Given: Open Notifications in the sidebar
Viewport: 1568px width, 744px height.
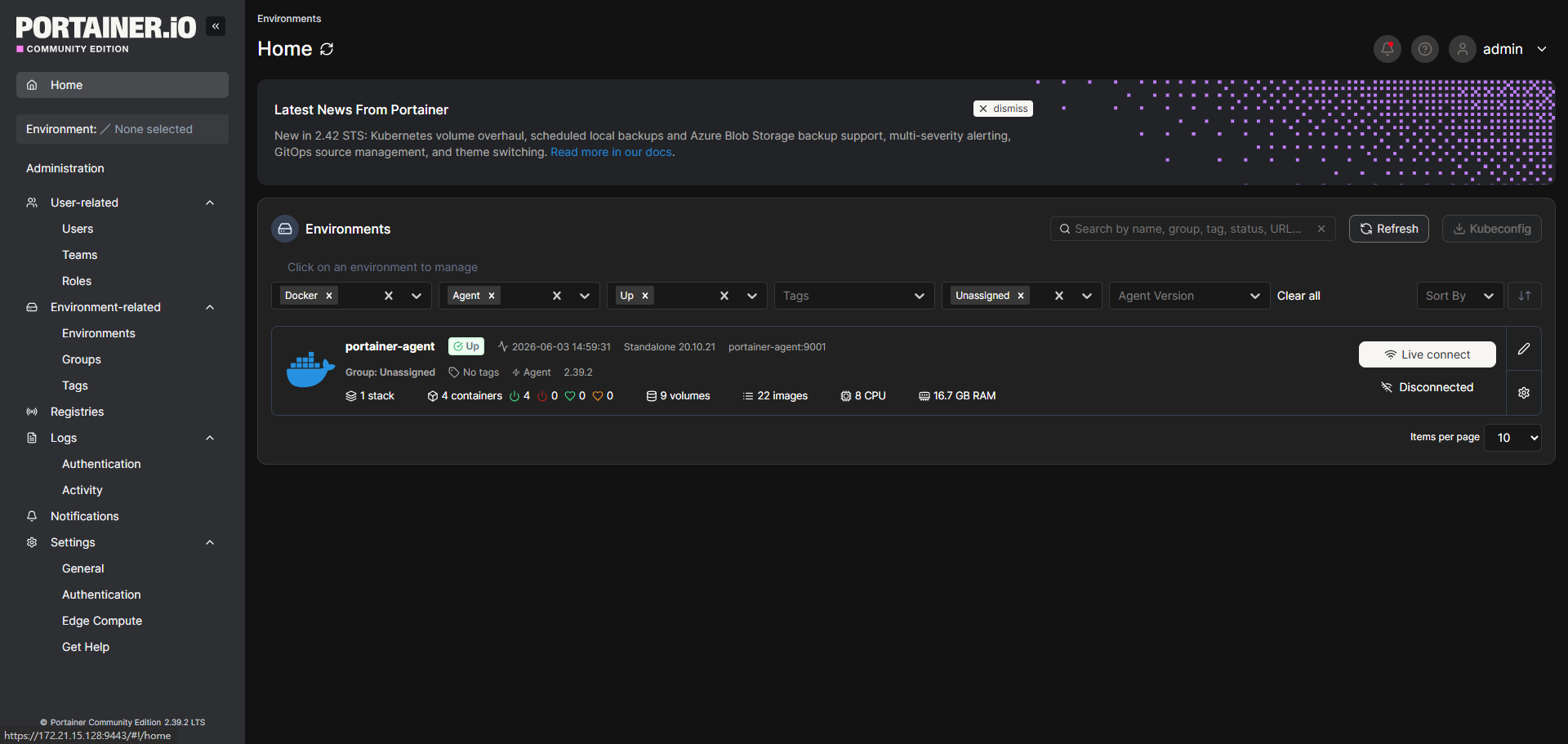Looking at the screenshot, I should [85, 516].
